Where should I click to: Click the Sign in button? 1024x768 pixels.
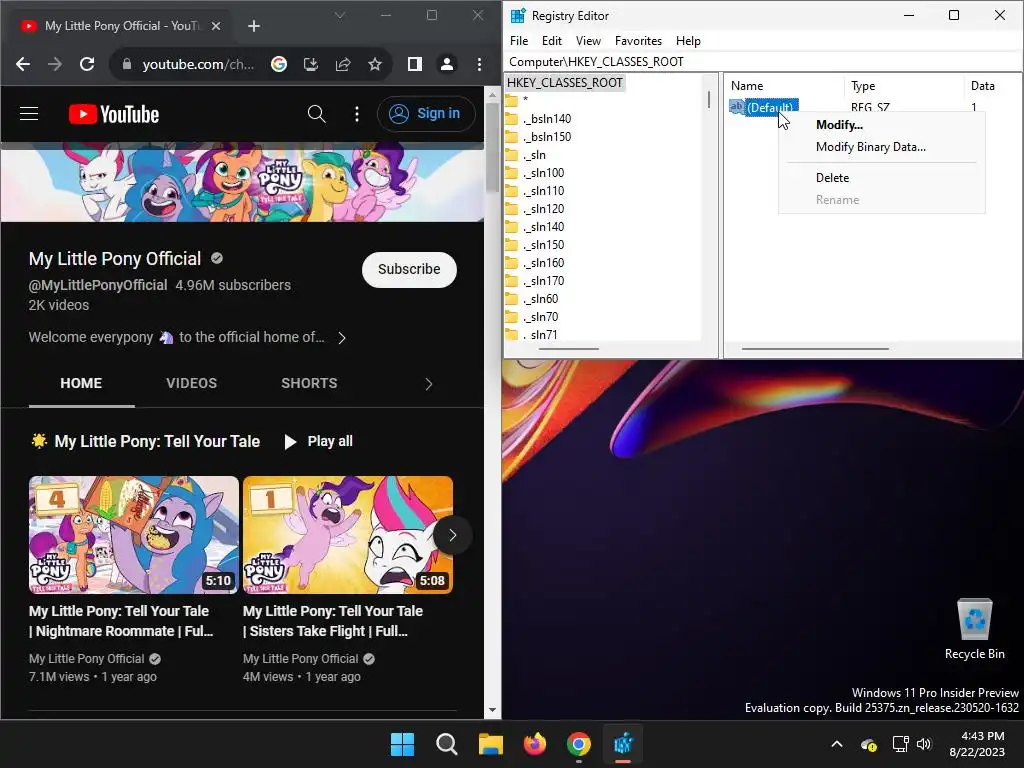[425, 114]
